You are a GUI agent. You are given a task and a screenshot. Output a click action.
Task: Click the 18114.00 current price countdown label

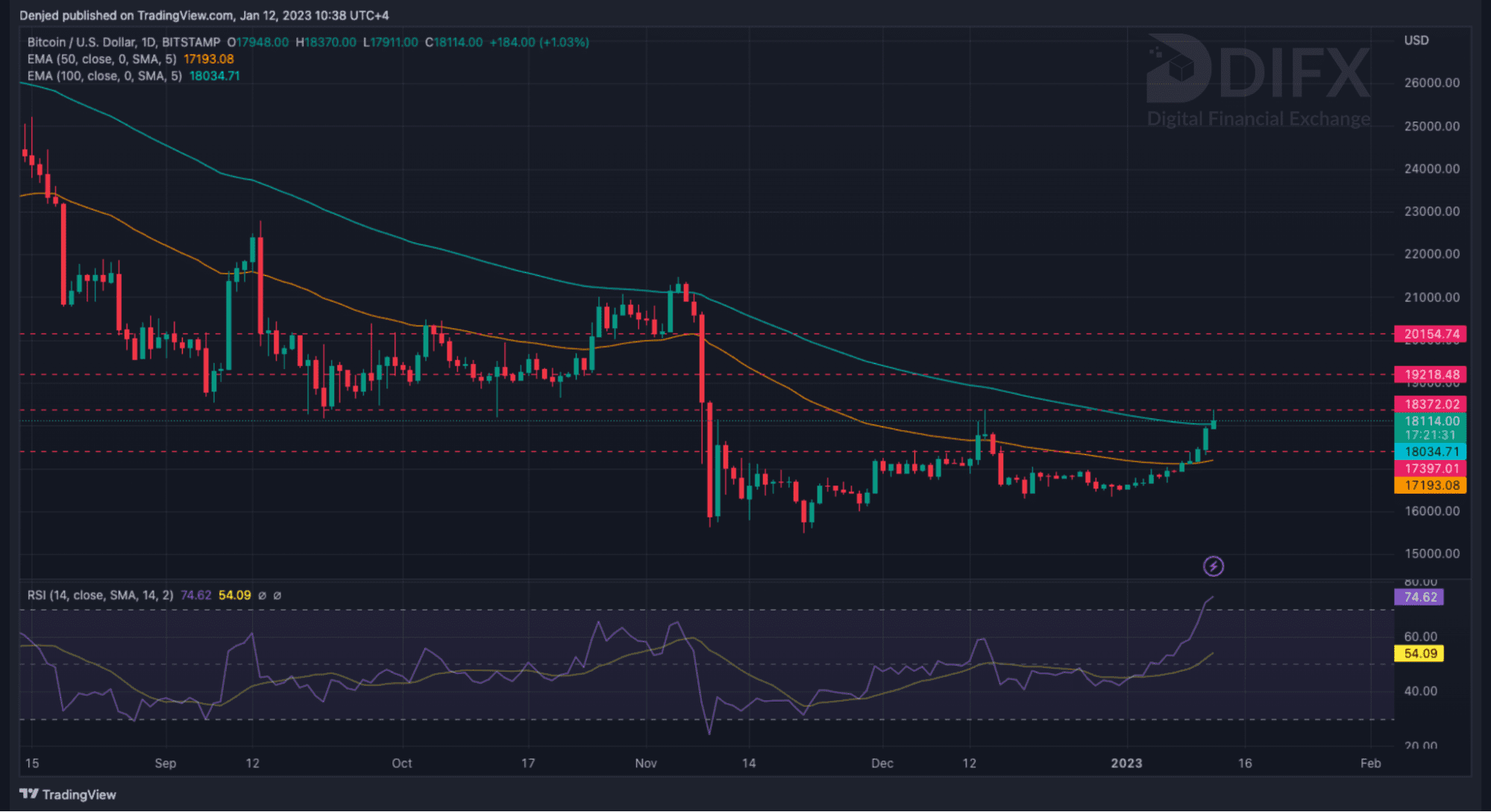tap(1430, 428)
